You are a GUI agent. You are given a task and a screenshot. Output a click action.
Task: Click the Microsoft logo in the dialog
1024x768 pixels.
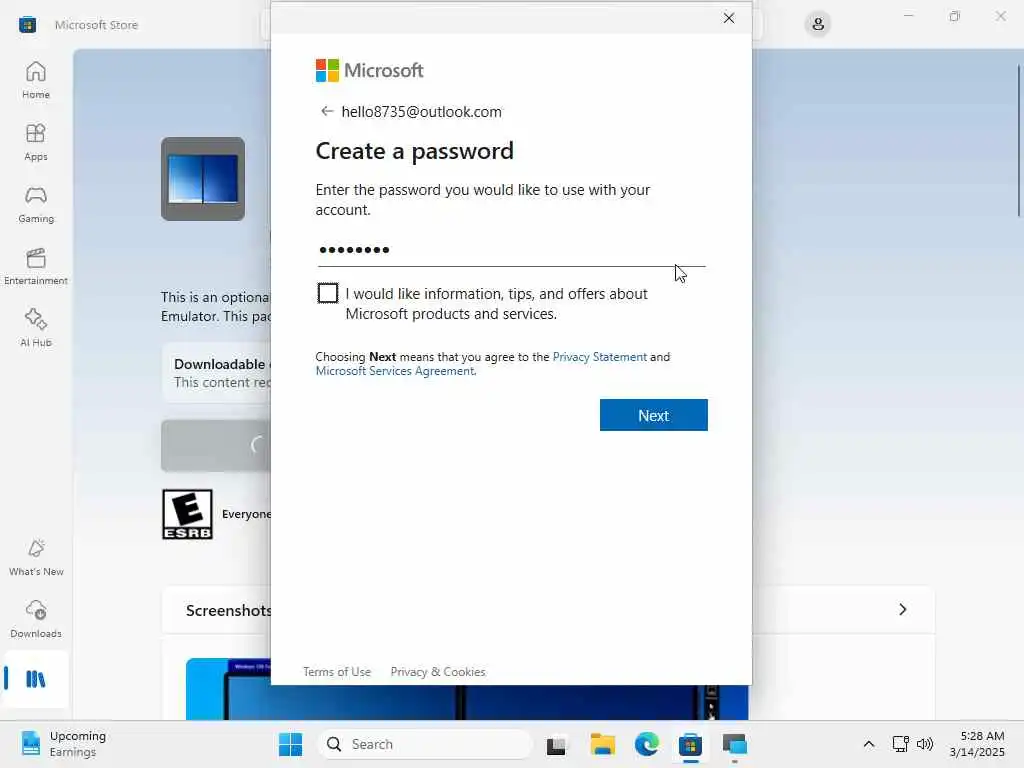point(369,71)
